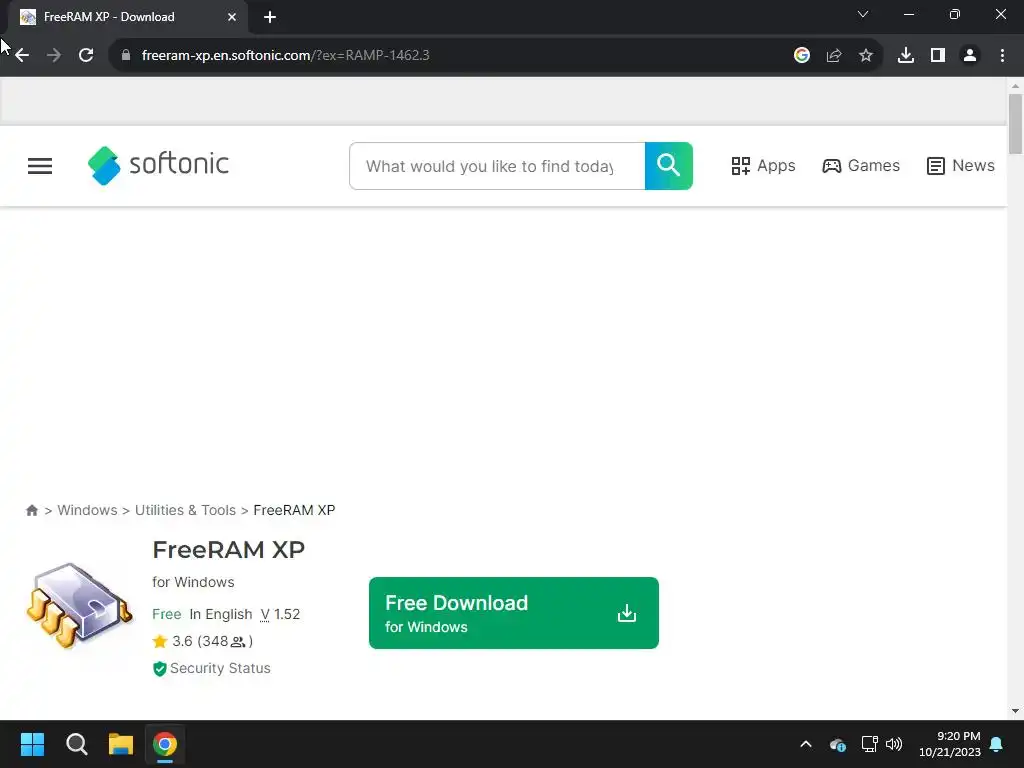Click the blue search magnifier button
Screen dimensions: 1024x768
click(669, 166)
